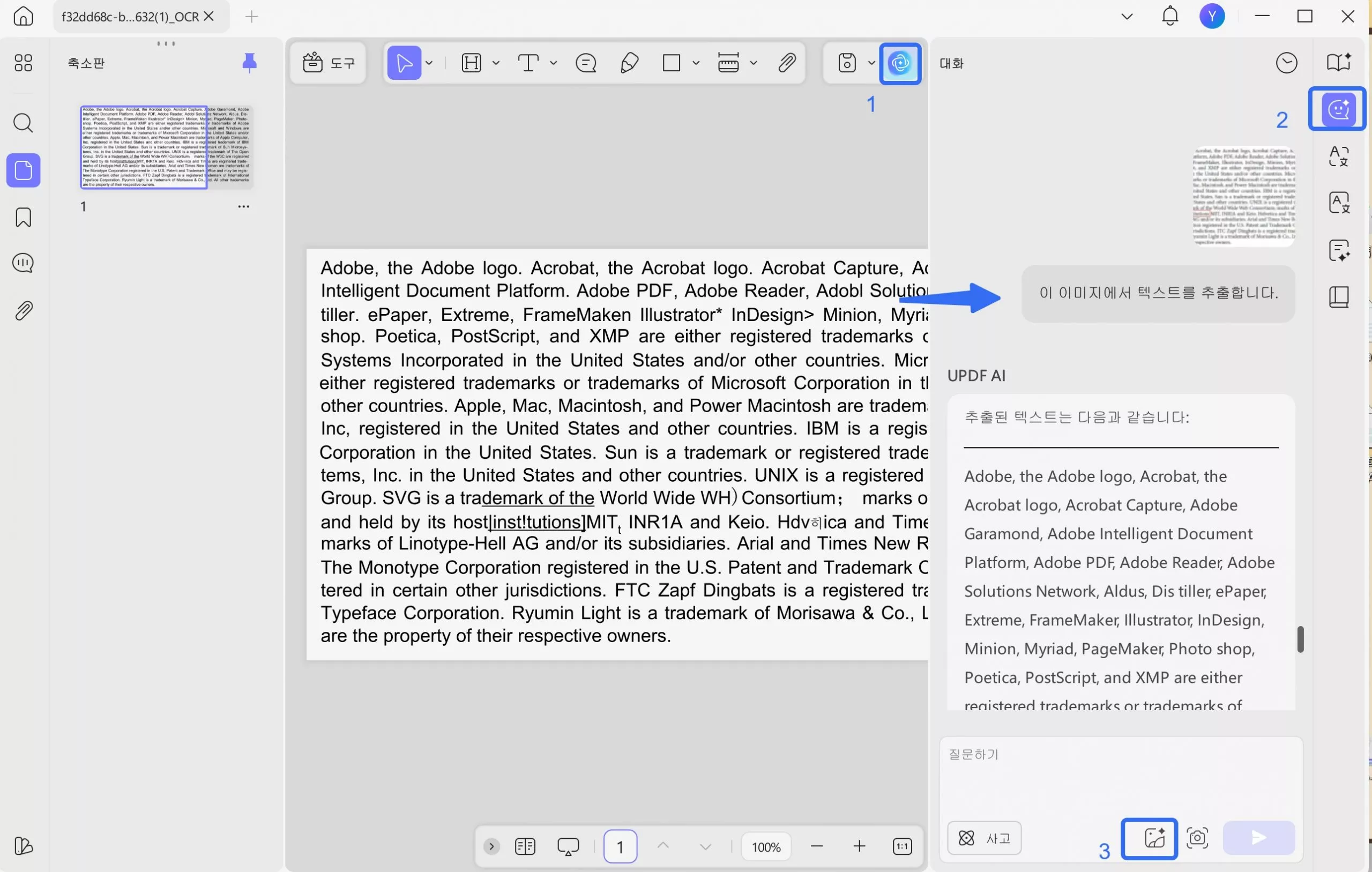
Task: Click the page number field showing 1
Action: coord(620,846)
